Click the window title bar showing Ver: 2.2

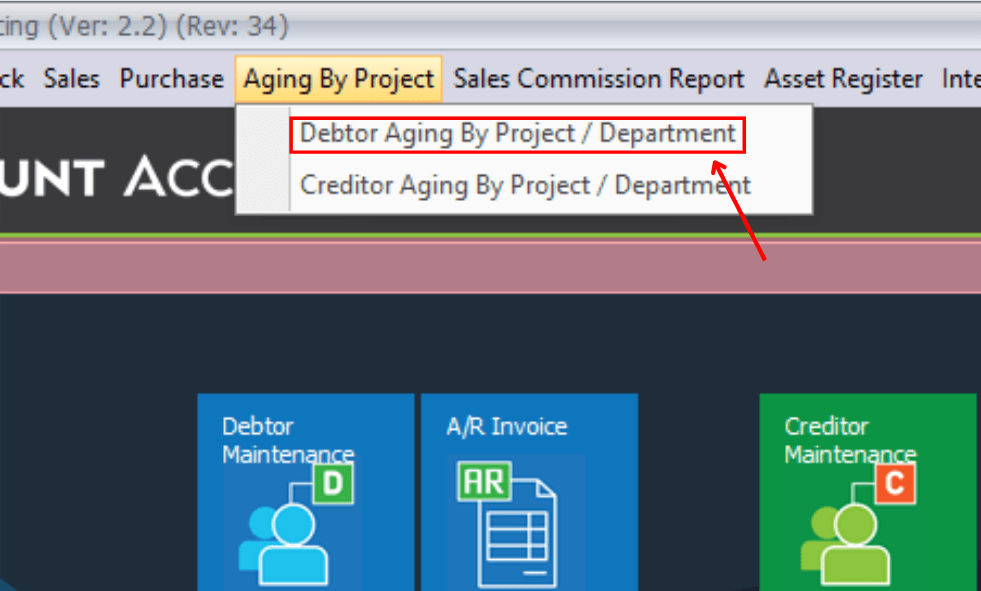pyautogui.click(x=150, y=26)
